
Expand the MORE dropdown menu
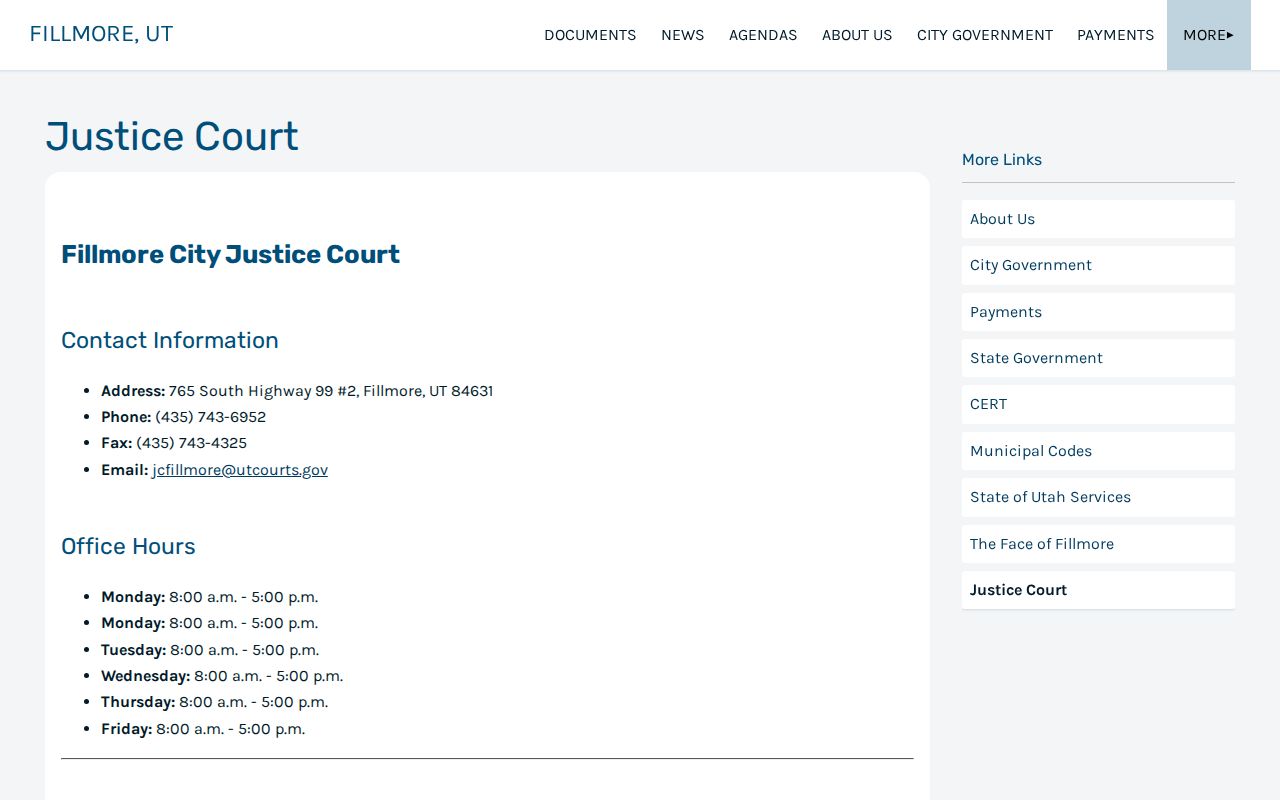[x=1208, y=35]
